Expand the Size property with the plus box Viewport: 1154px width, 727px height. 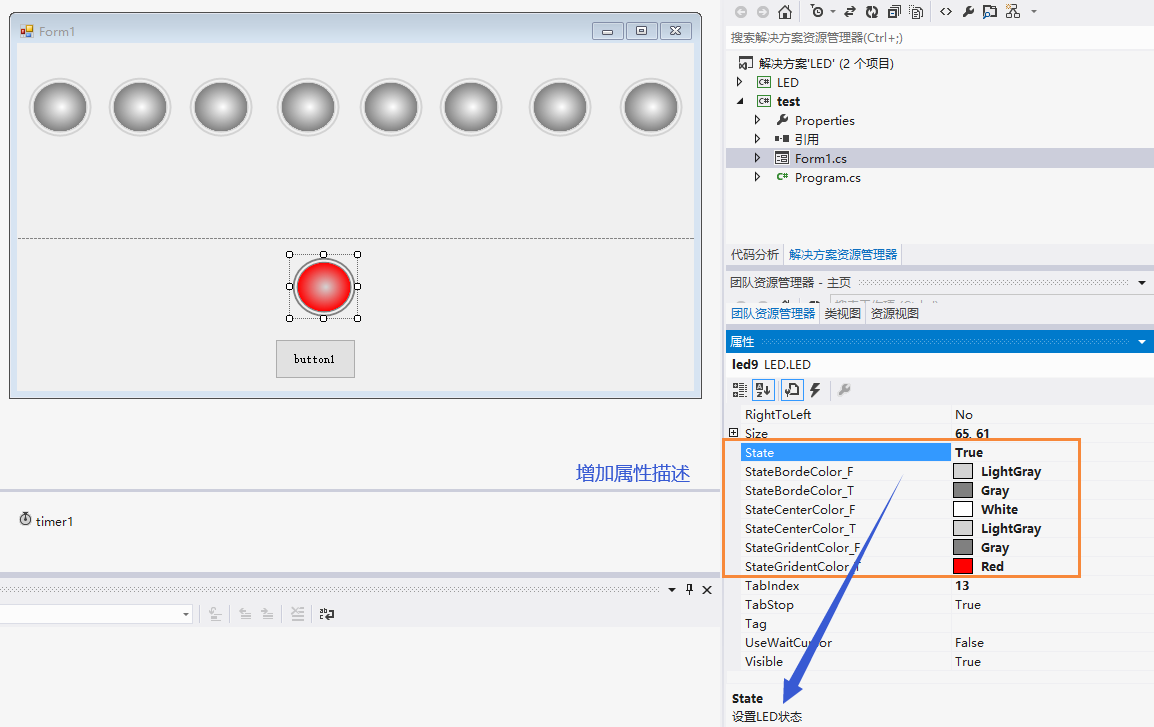pyautogui.click(x=734, y=433)
